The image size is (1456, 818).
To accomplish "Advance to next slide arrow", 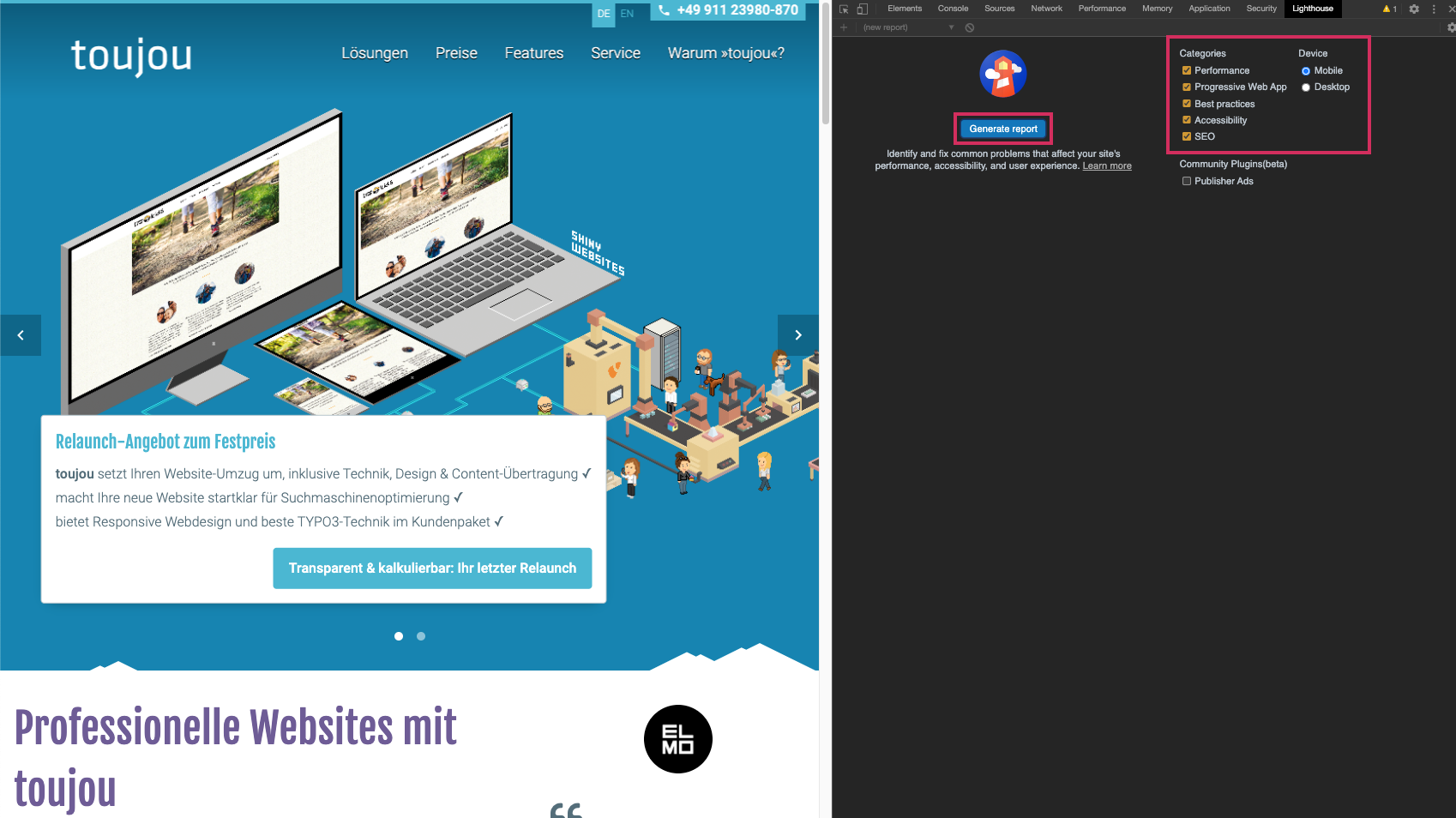I will tap(797, 335).
